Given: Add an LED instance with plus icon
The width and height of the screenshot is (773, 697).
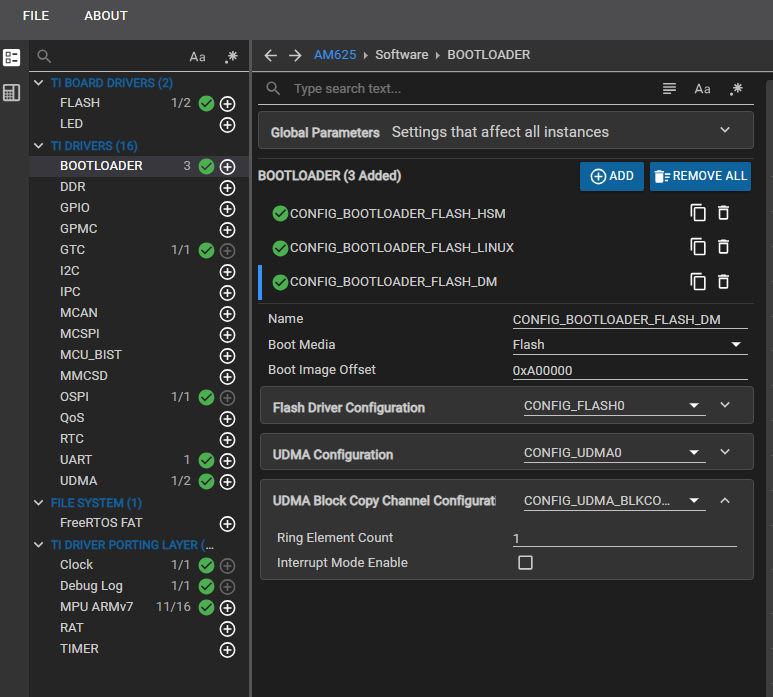Looking at the screenshot, I should (227, 125).
